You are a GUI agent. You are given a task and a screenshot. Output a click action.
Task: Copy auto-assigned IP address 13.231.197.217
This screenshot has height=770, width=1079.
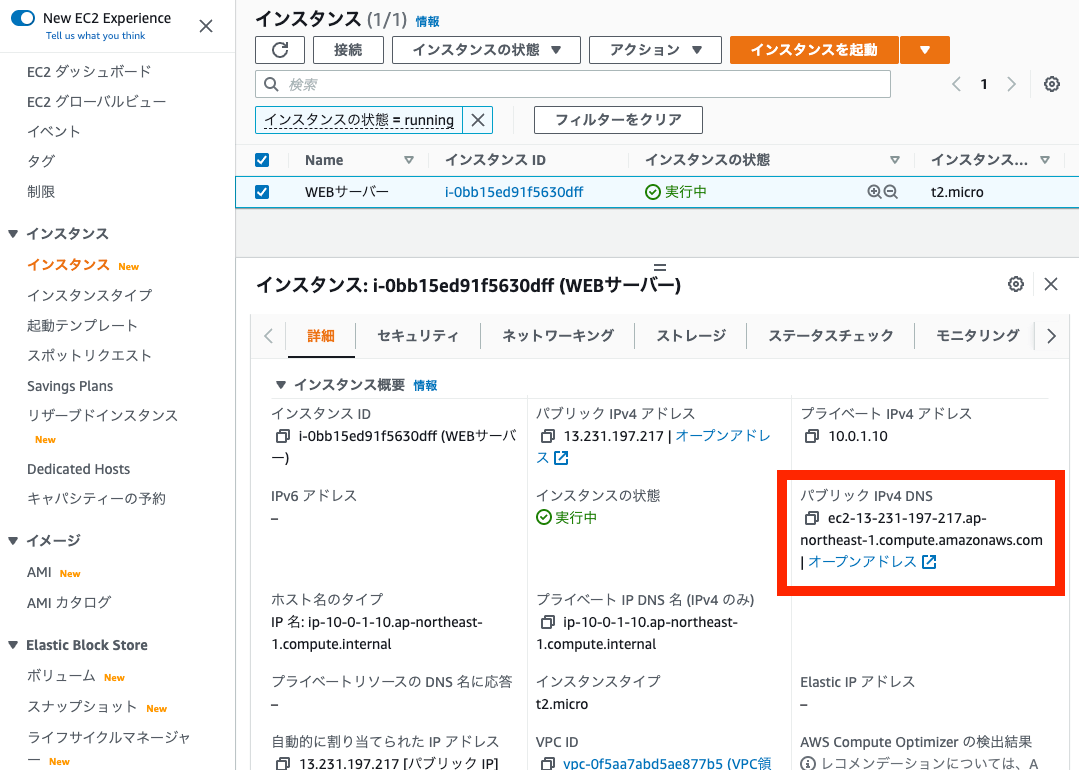pyautogui.click(x=282, y=763)
